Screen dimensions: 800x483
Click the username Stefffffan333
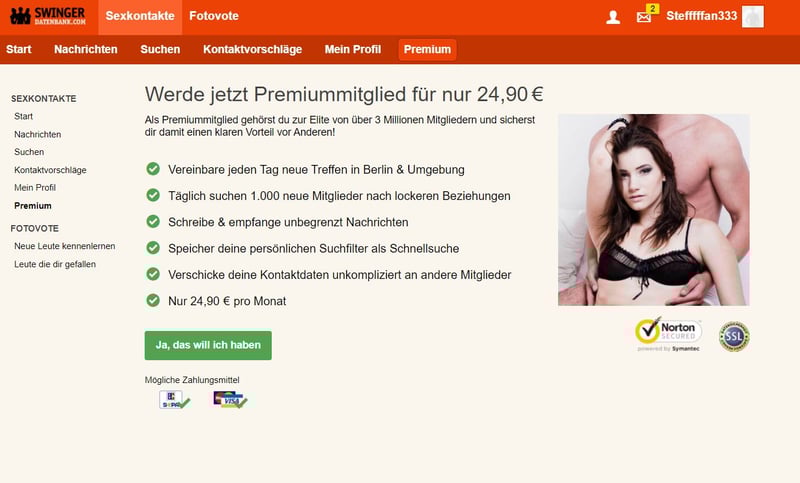click(702, 16)
